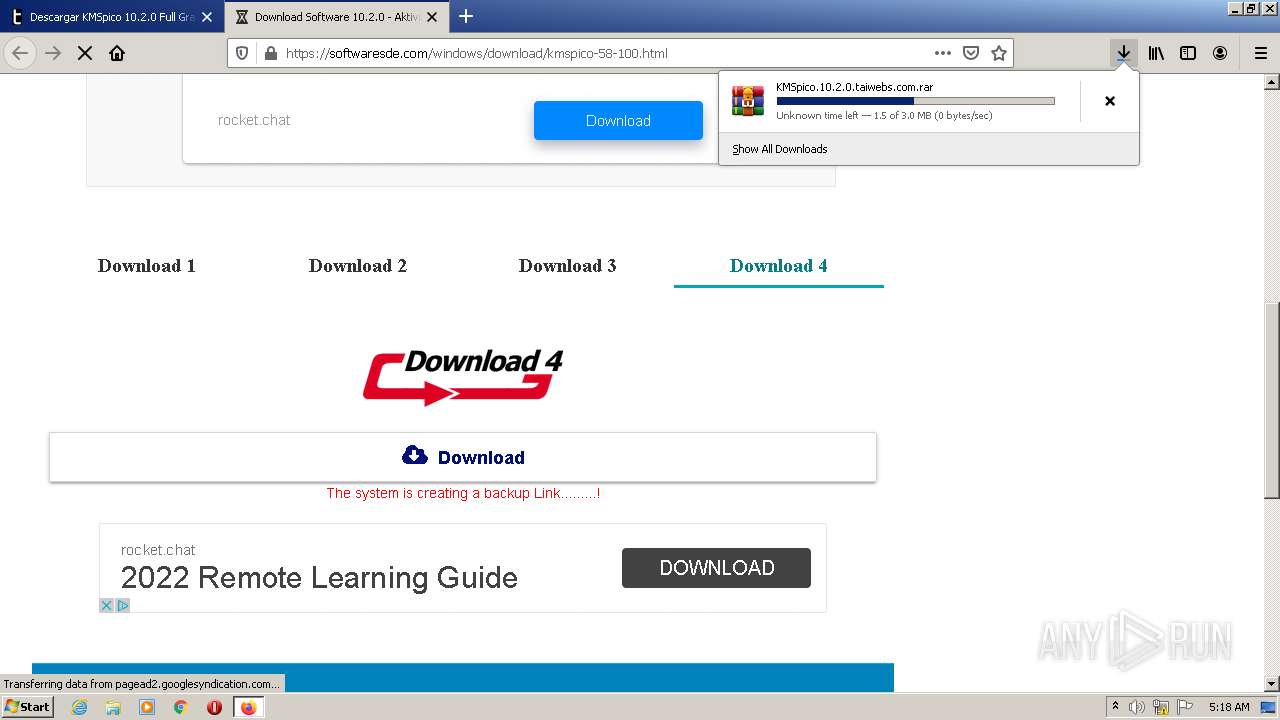Select the Download Software 10.2.0 tab
1280x720 pixels.
(336, 17)
